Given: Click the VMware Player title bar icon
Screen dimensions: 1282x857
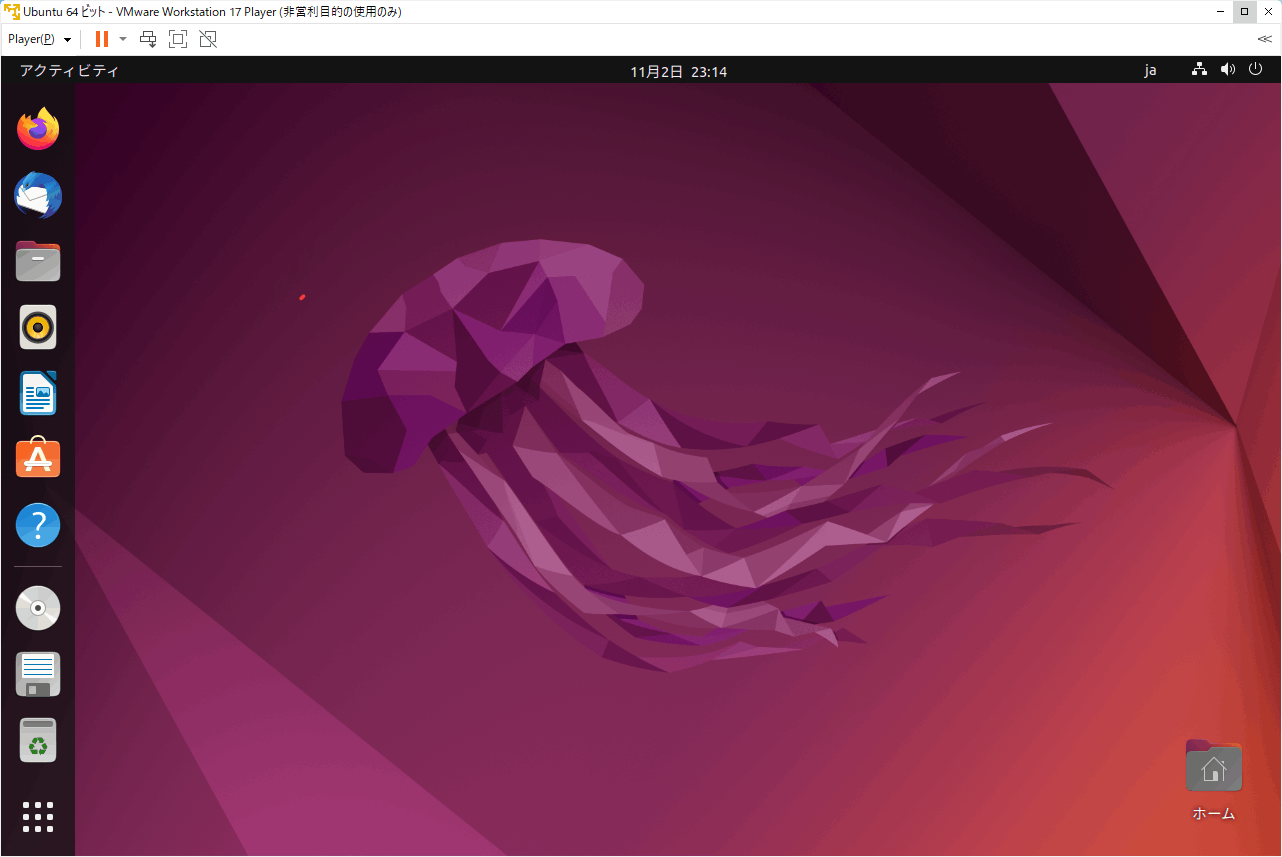Looking at the screenshot, I should pyautogui.click(x=12, y=12).
